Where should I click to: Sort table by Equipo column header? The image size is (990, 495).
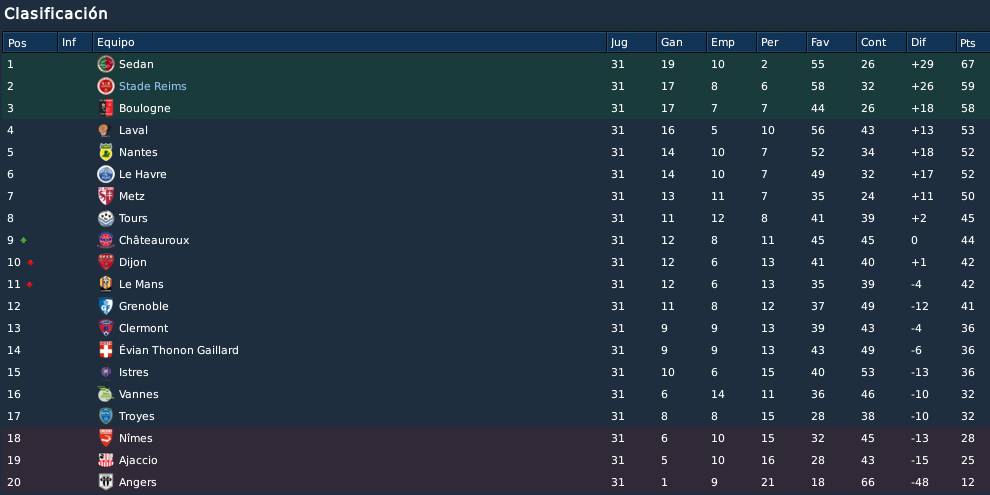[349, 42]
